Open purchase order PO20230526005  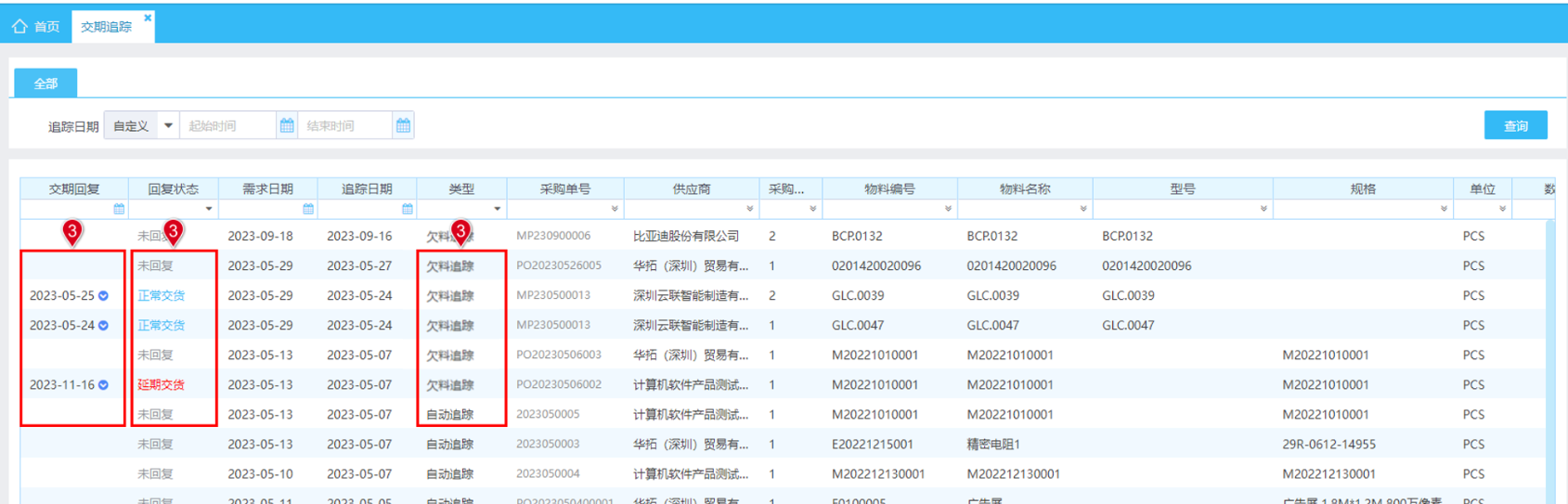(x=559, y=265)
